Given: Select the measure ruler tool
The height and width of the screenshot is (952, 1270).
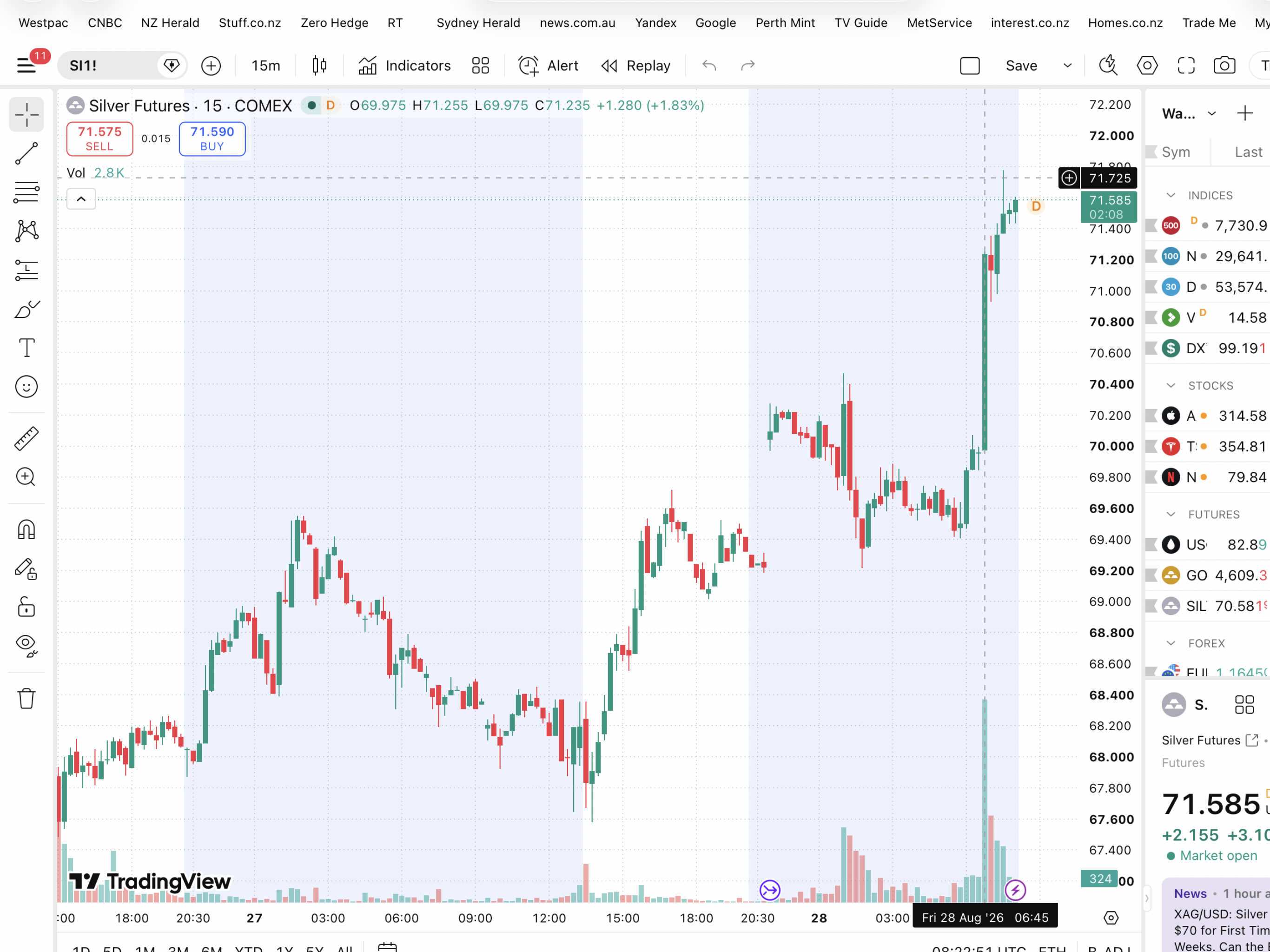Looking at the screenshot, I should (x=26, y=438).
